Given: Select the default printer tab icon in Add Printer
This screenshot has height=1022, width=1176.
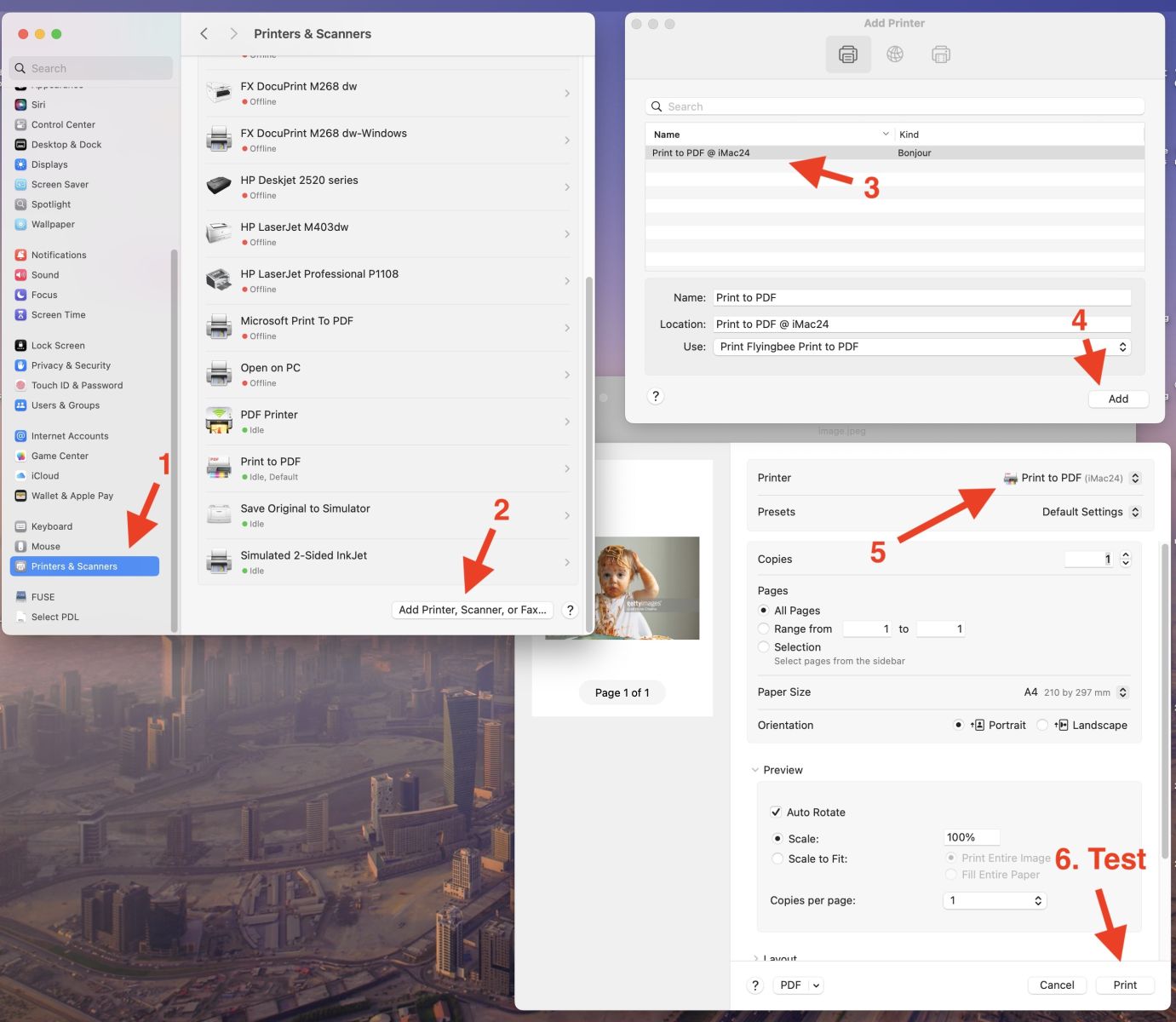Looking at the screenshot, I should 848,55.
